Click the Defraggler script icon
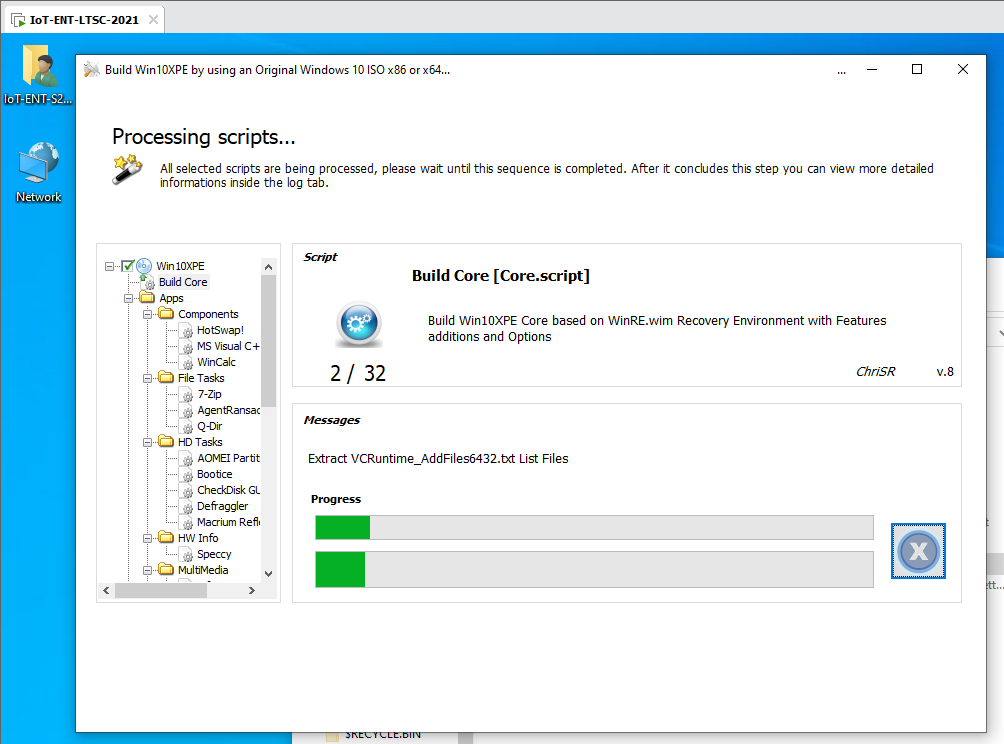The height and width of the screenshot is (744, 1004). pyautogui.click(x=186, y=506)
